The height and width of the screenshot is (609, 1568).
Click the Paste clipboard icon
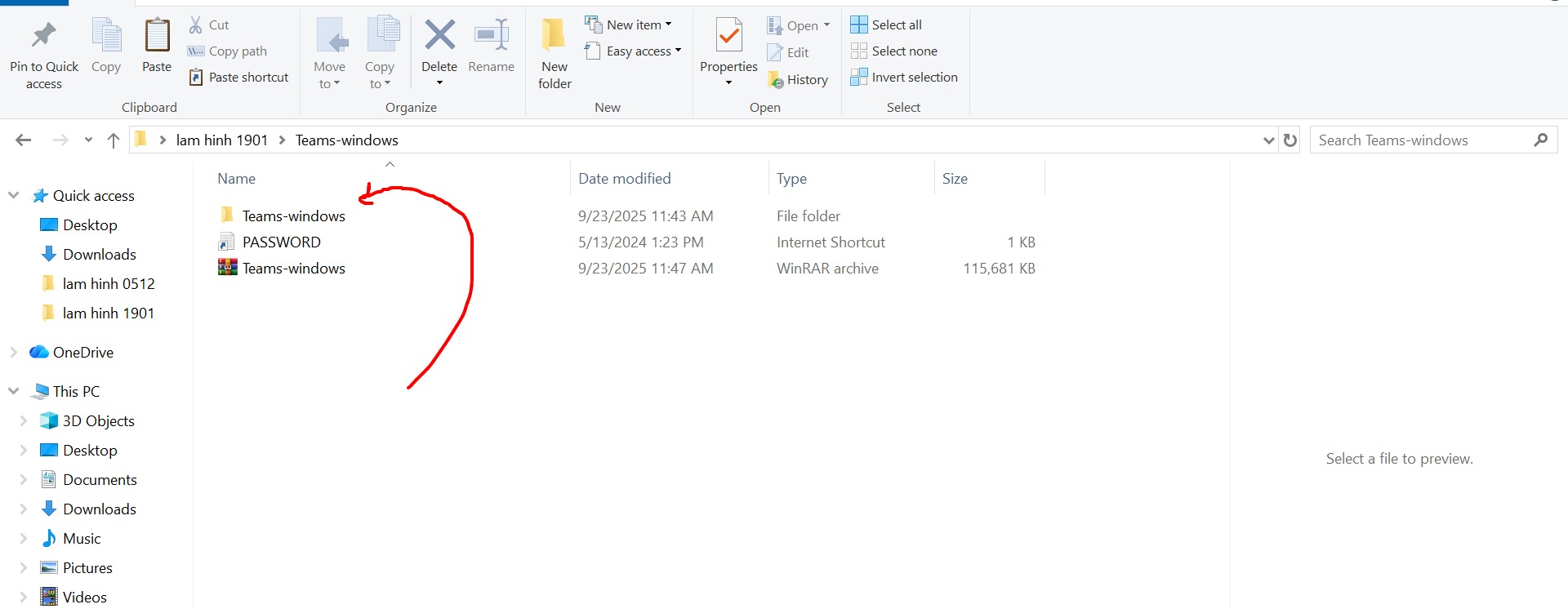click(x=157, y=37)
